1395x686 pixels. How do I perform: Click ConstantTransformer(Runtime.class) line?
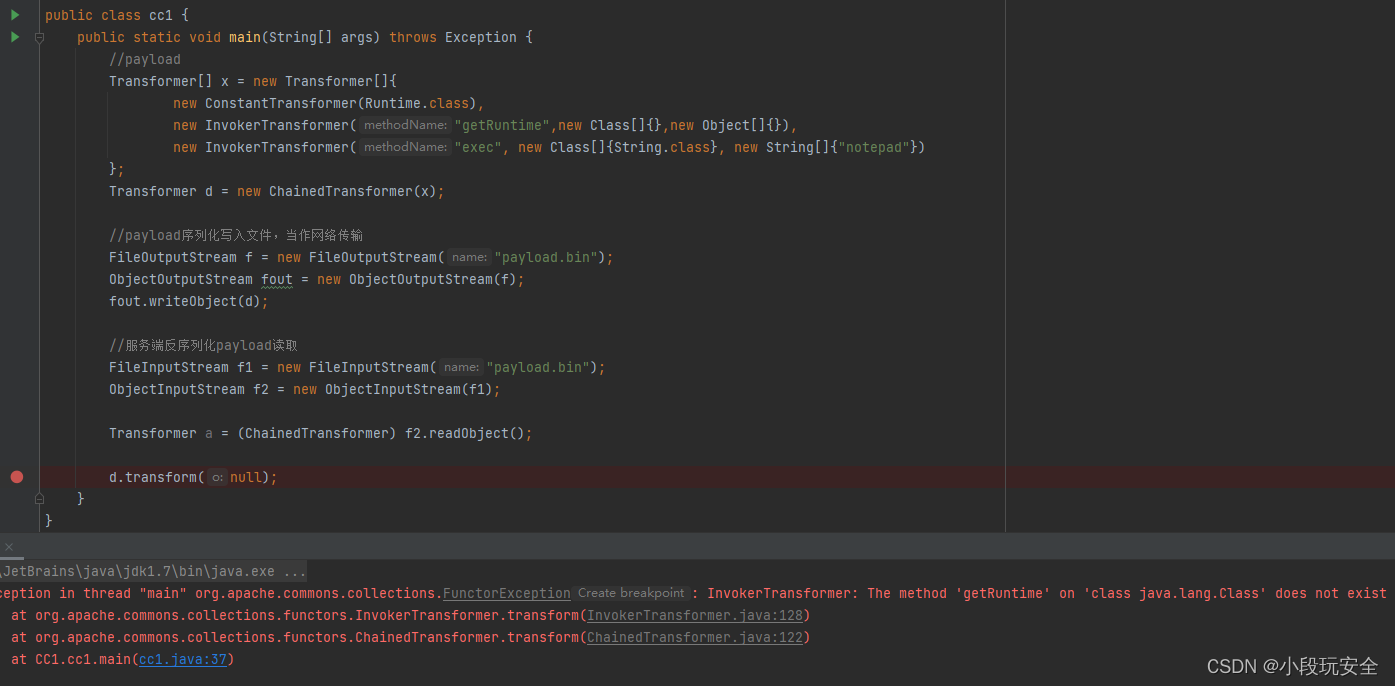pyautogui.click(x=328, y=103)
